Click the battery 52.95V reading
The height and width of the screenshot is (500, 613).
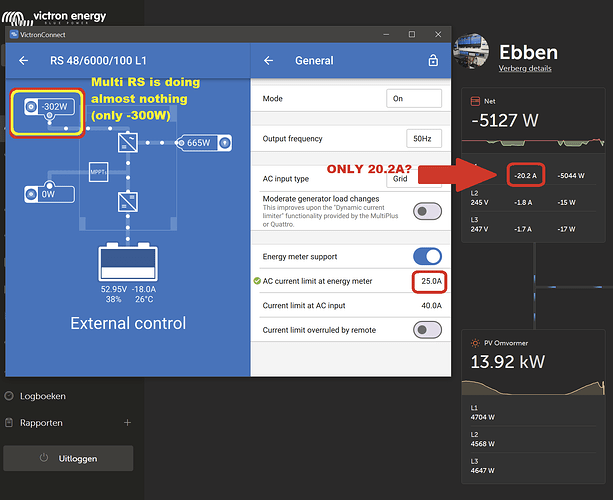tap(114, 289)
